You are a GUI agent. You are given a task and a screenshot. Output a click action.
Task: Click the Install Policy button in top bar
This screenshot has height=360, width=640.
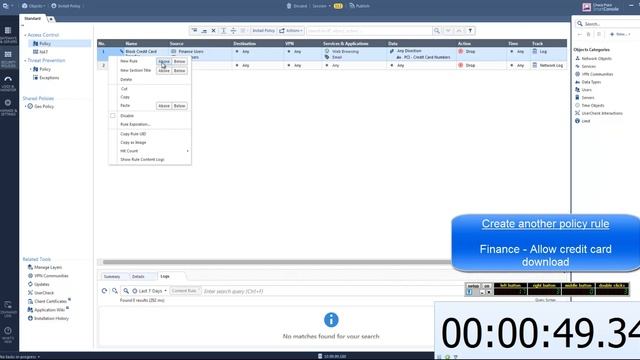point(65,6)
